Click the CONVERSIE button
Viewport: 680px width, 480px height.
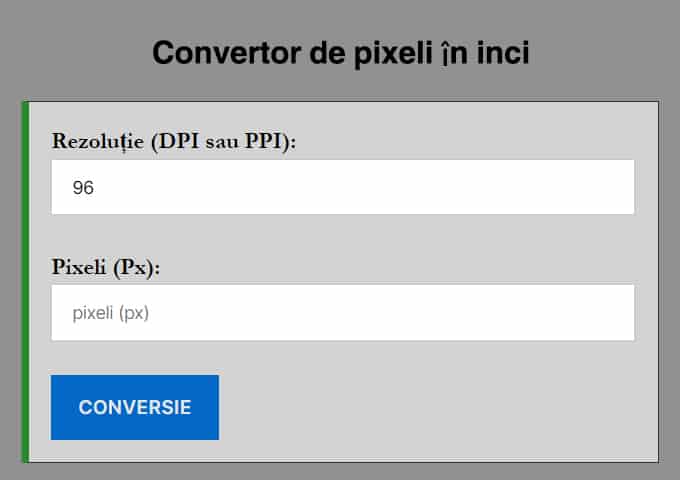click(x=135, y=407)
